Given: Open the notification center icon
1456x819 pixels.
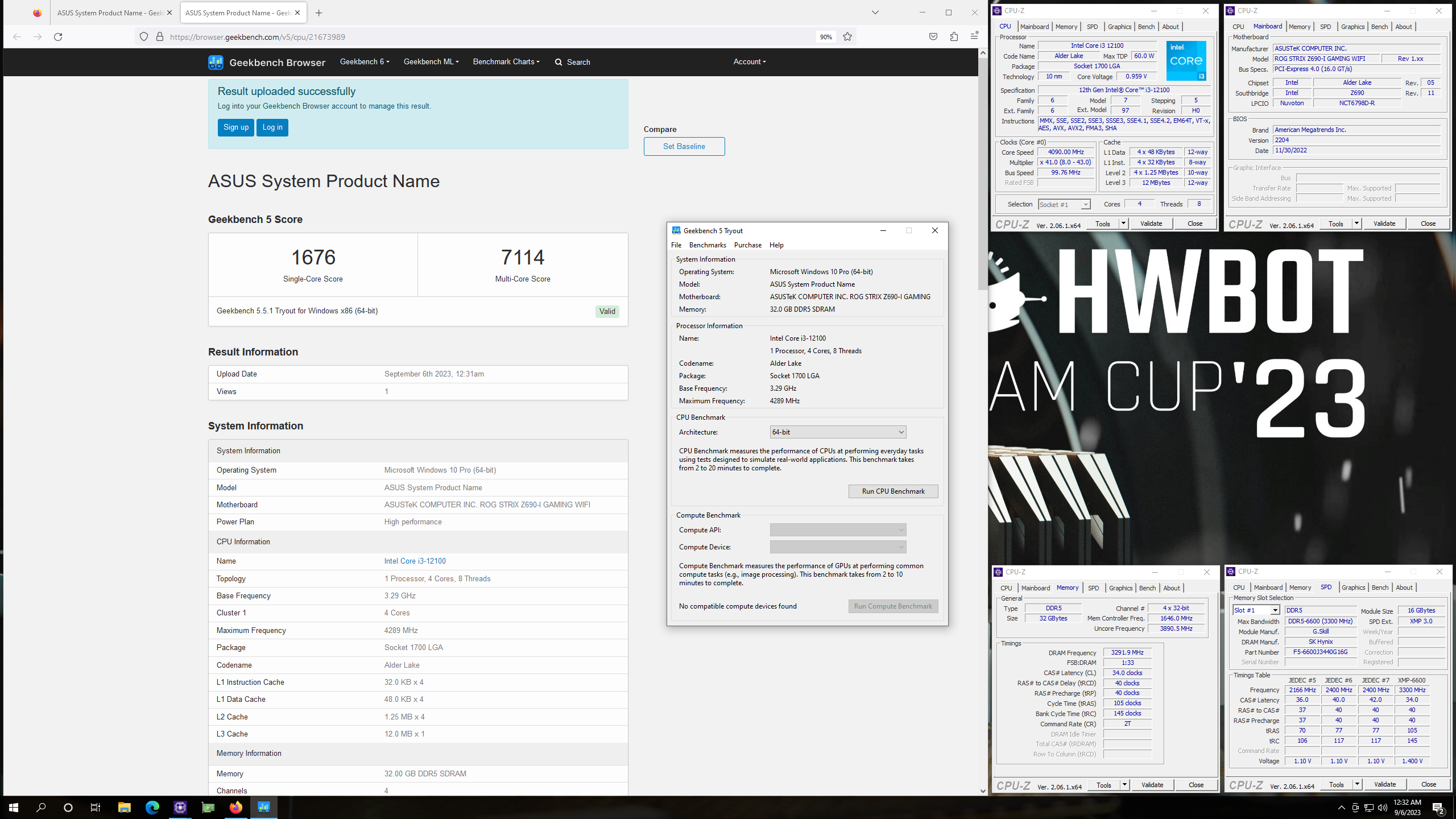Looking at the screenshot, I should (1438, 808).
